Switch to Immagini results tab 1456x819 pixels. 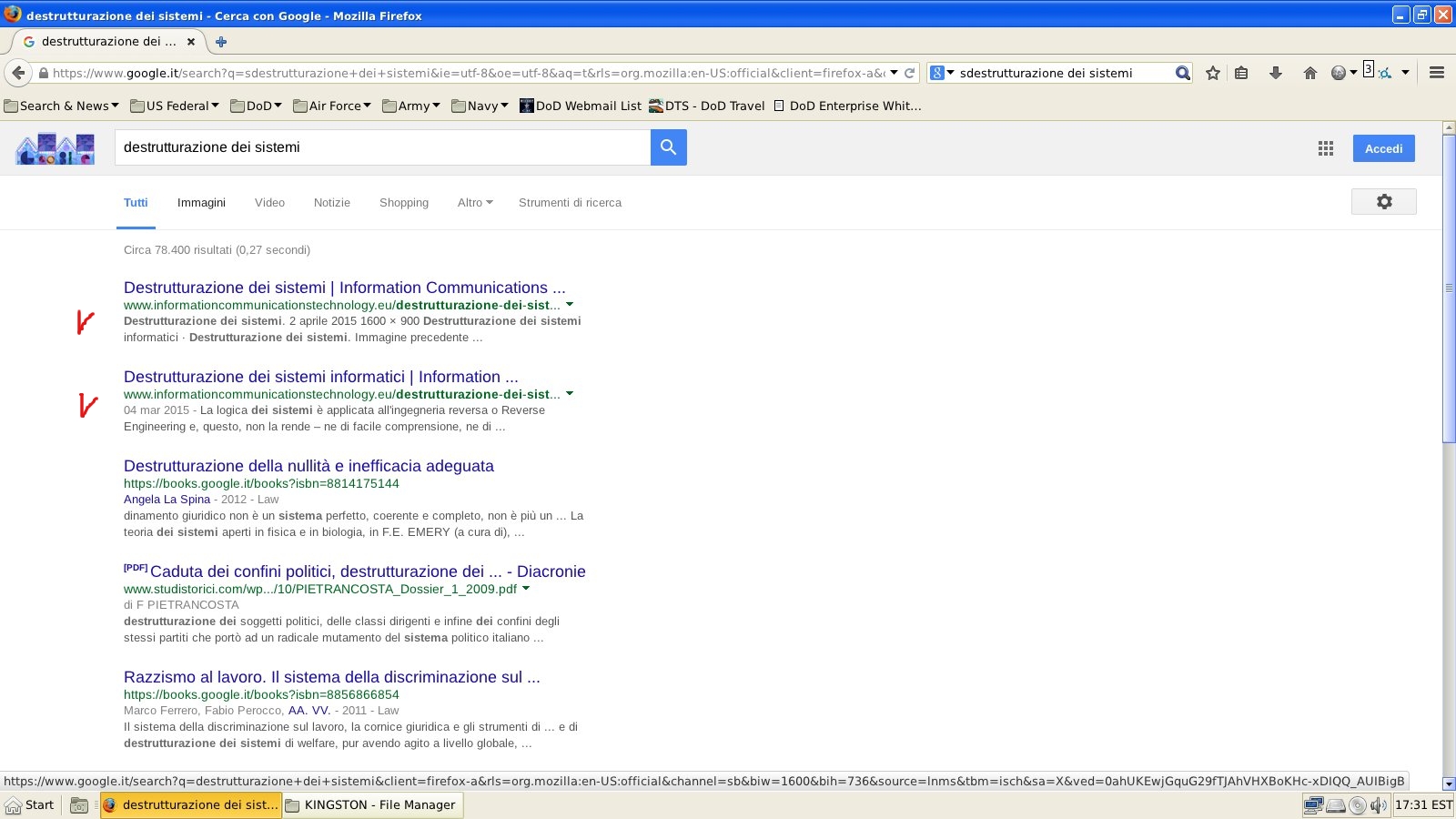[201, 202]
